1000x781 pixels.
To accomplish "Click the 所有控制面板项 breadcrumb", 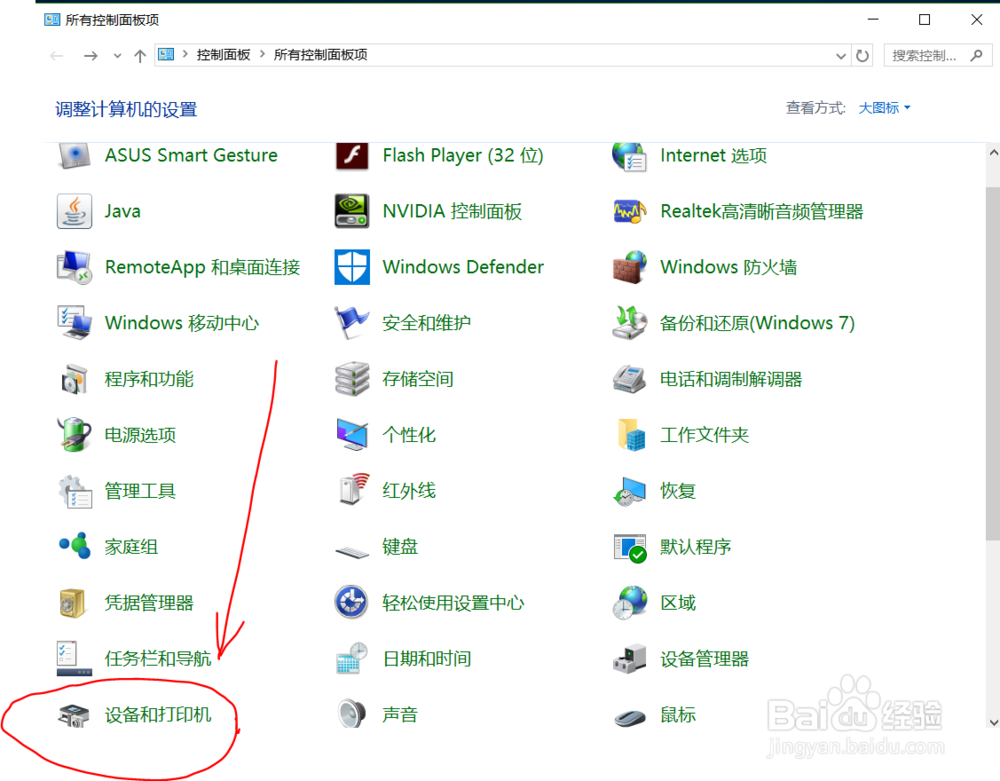I will coord(321,55).
